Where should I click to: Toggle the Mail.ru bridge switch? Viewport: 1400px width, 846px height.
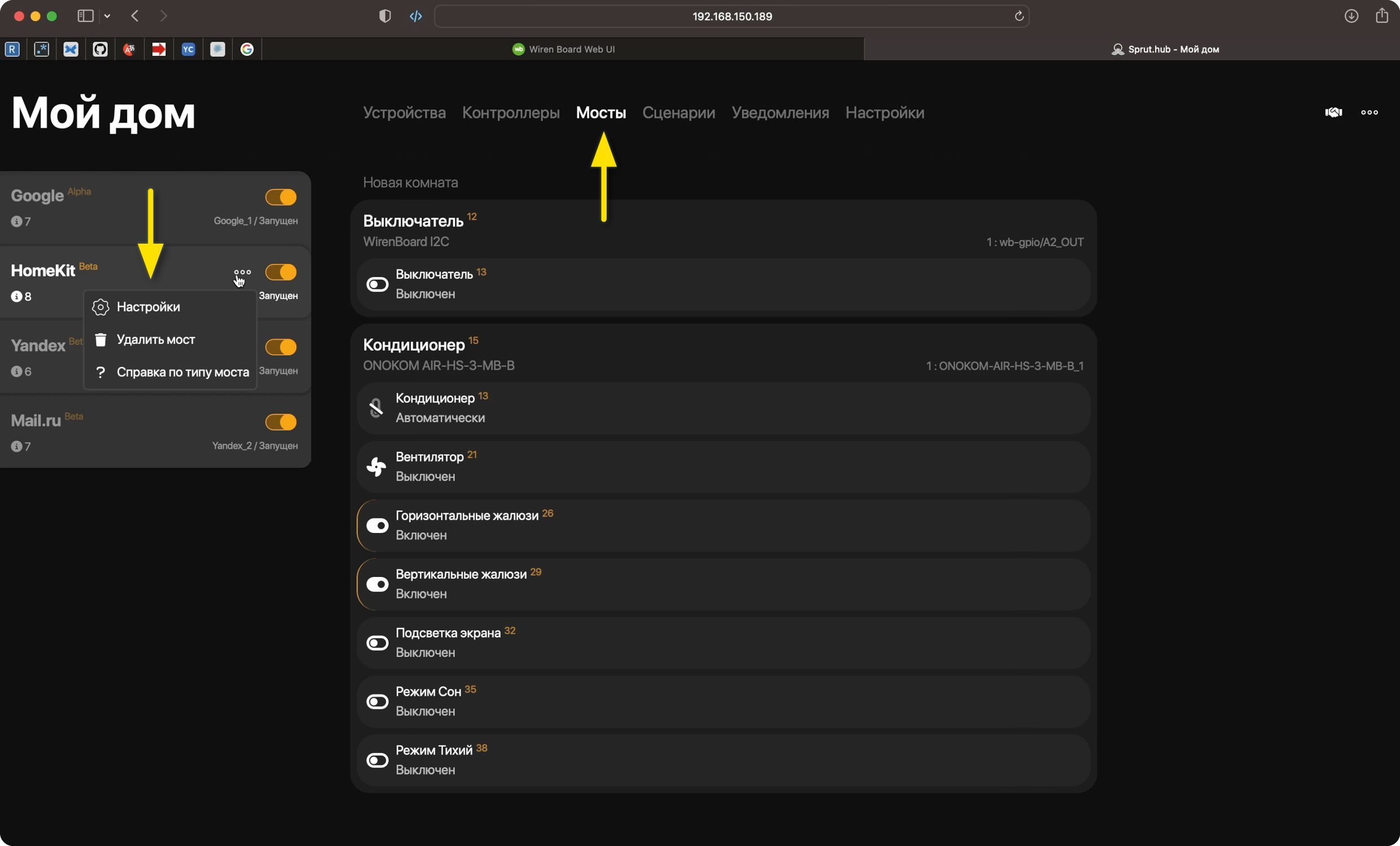280,422
